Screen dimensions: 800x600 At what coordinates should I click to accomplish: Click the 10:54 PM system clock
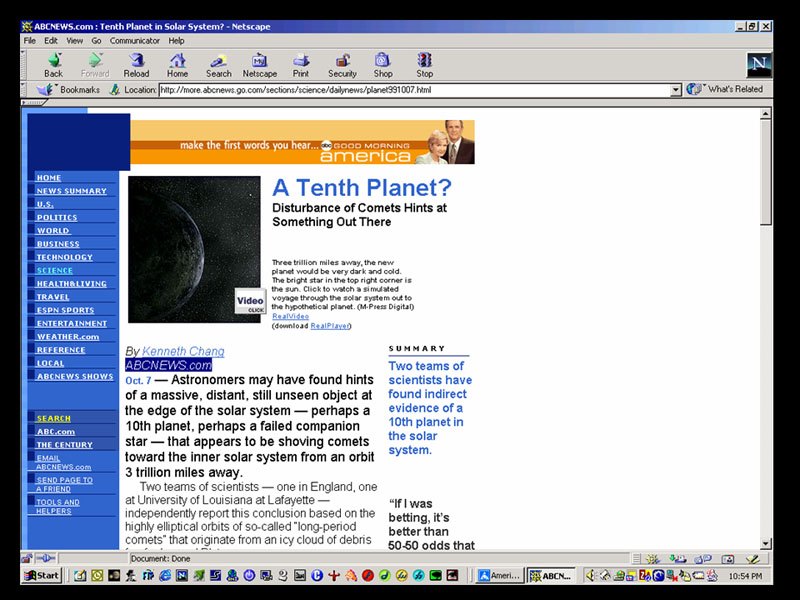click(745, 576)
